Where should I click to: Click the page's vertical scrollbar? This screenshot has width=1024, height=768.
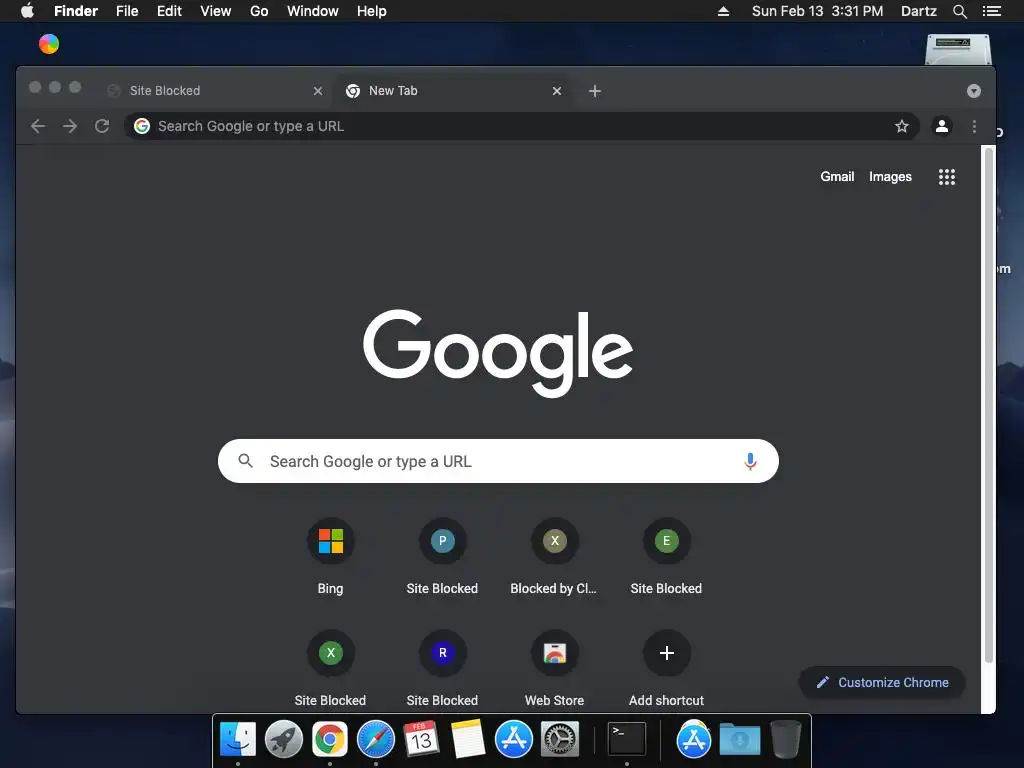tap(989, 405)
